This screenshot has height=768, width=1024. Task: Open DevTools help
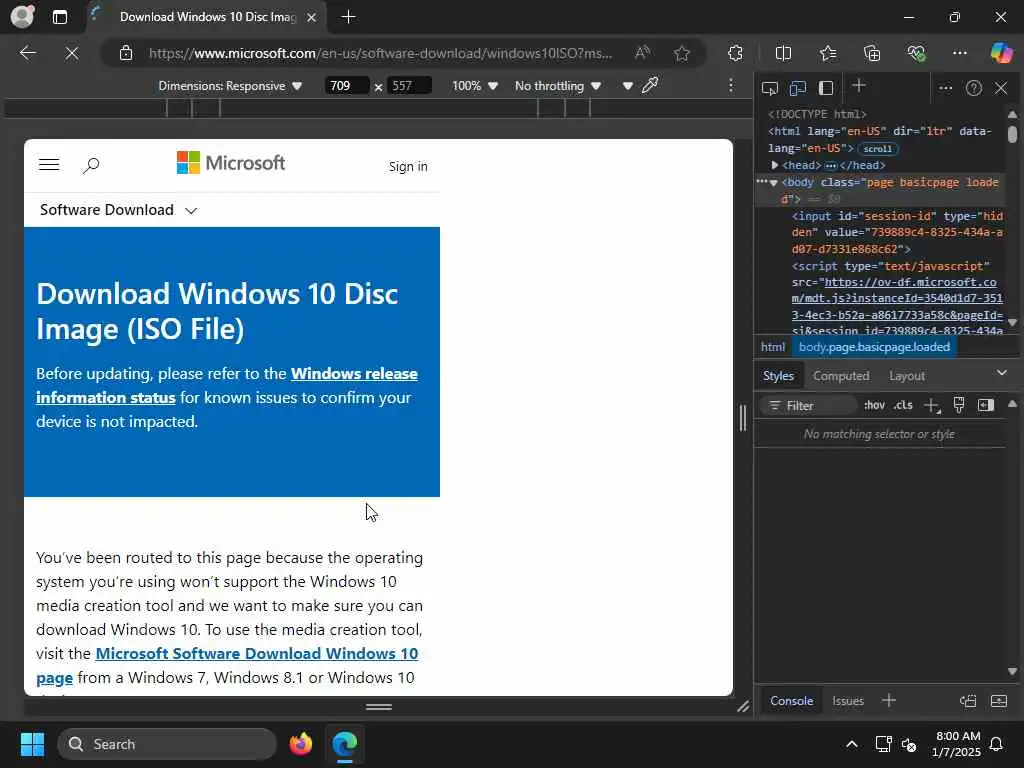point(974,88)
